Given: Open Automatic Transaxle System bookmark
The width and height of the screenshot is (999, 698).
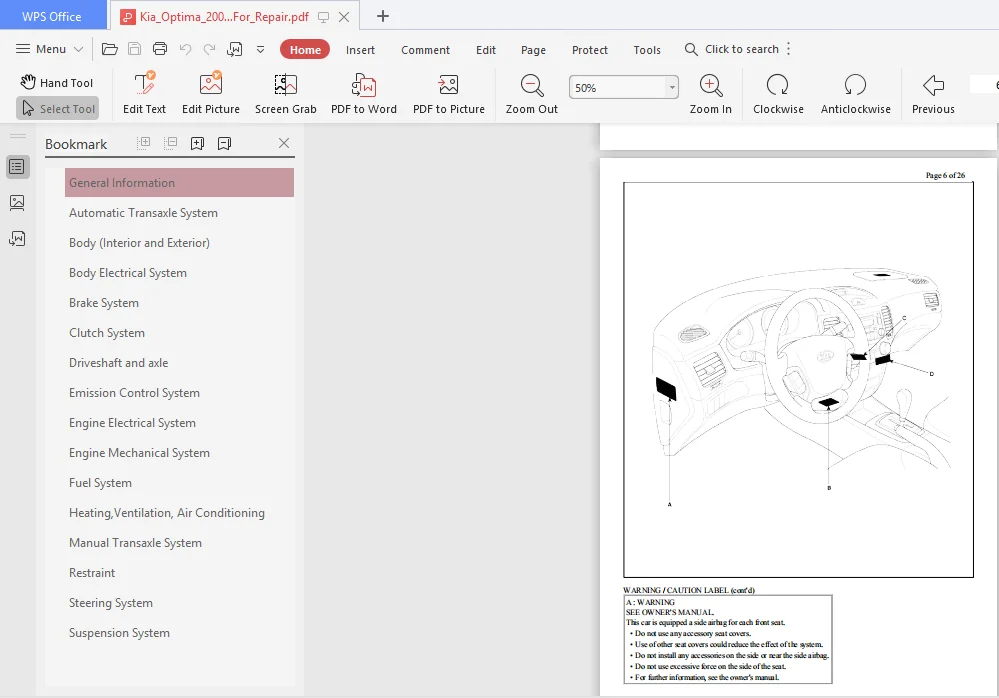Looking at the screenshot, I should (x=143, y=213).
